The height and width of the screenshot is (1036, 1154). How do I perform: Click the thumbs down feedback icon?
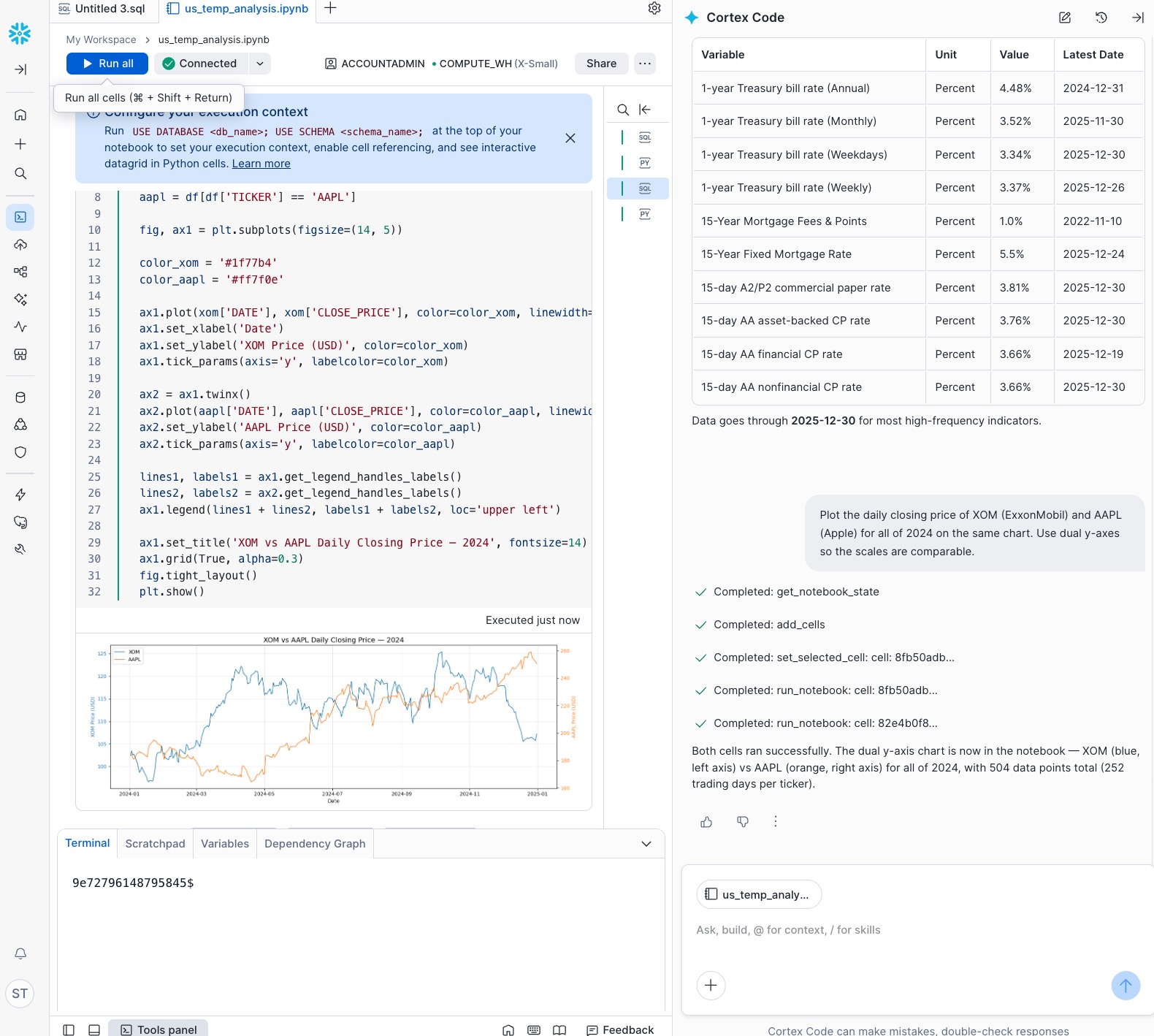(x=743, y=822)
